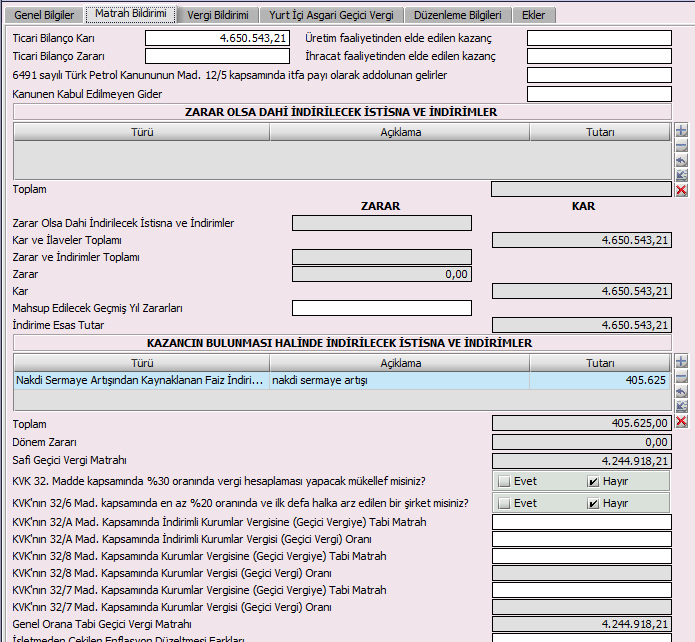Open the Genel Bilgiler tab
Viewport: 695px width, 642px height.
44,15
